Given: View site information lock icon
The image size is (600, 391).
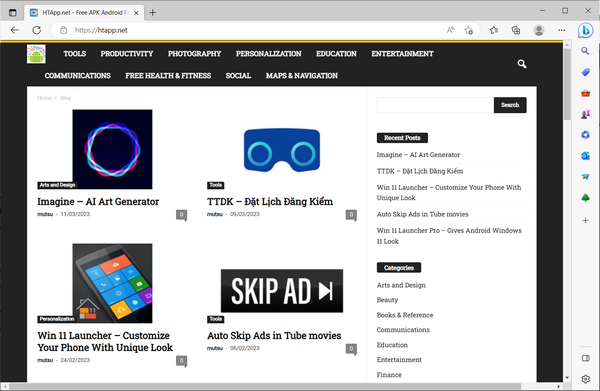Looking at the screenshot, I should (64, 30).
